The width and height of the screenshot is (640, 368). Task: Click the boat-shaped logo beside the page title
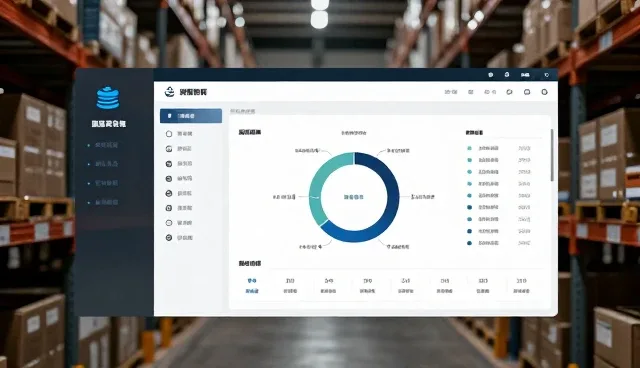pyautogui.click(x=169, y=92)
